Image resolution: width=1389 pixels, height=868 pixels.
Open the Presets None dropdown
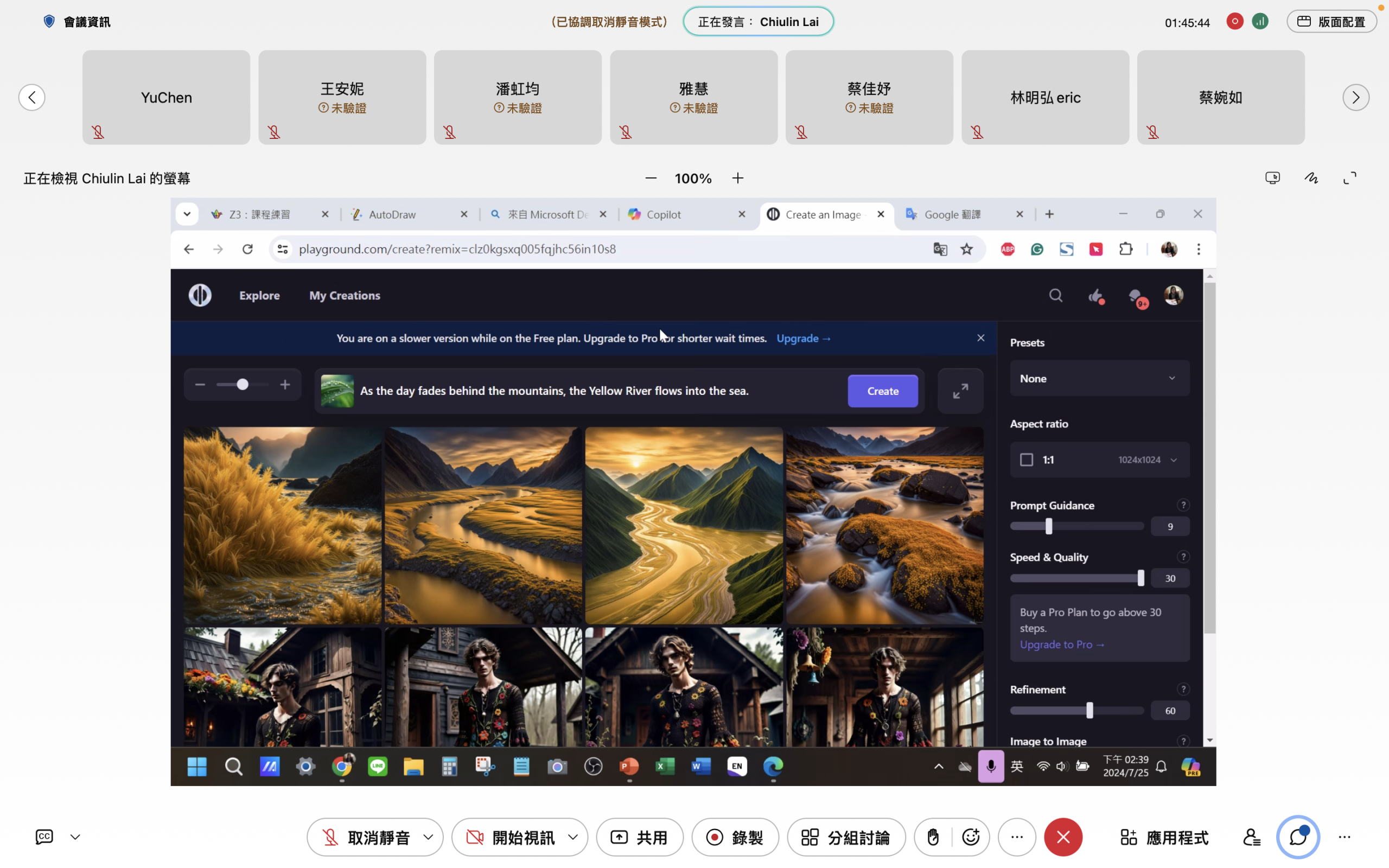click(x=1099, y=378)
